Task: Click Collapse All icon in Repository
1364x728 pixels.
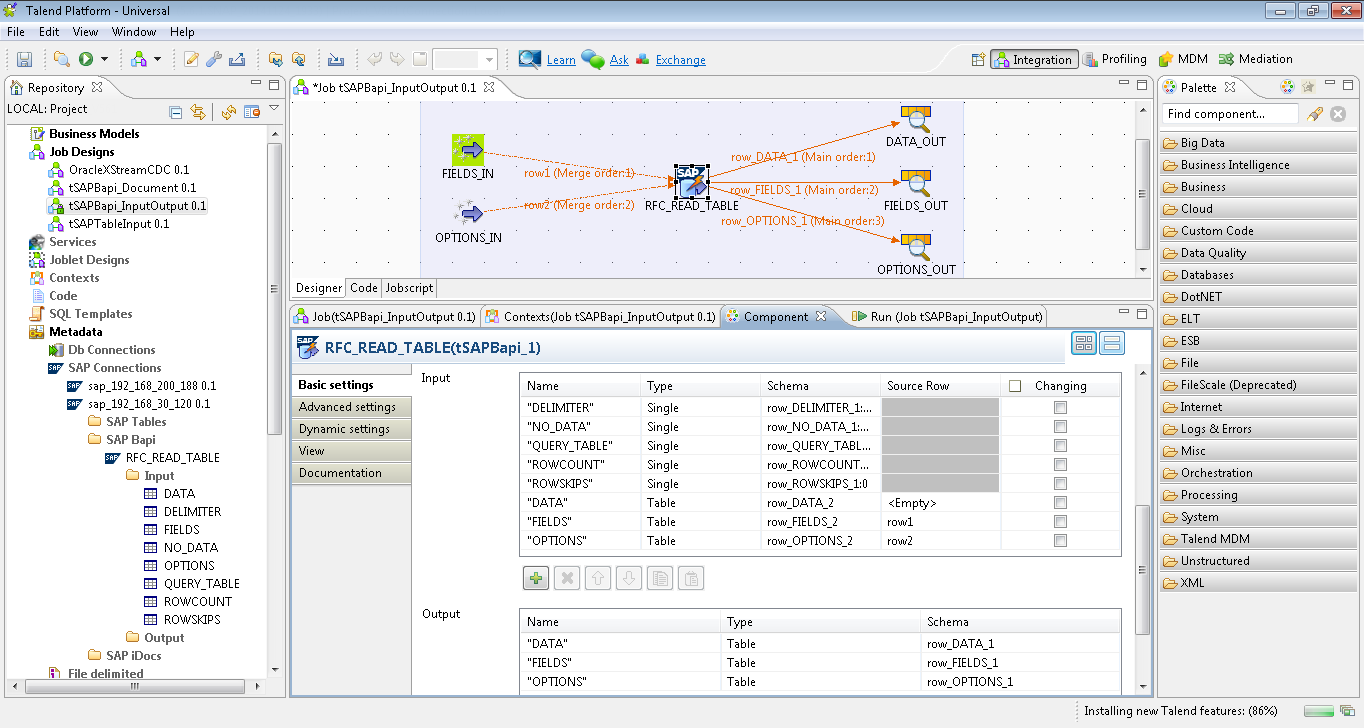Action: (176, 112)
